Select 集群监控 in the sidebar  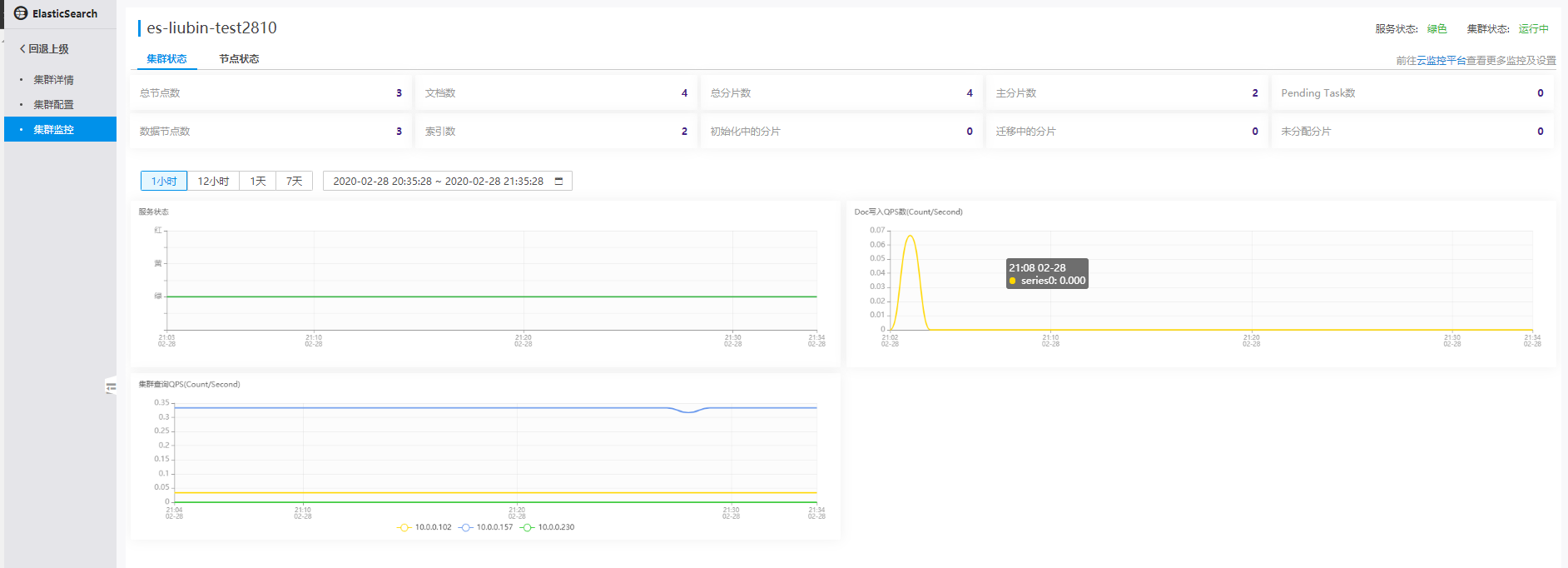53,130
